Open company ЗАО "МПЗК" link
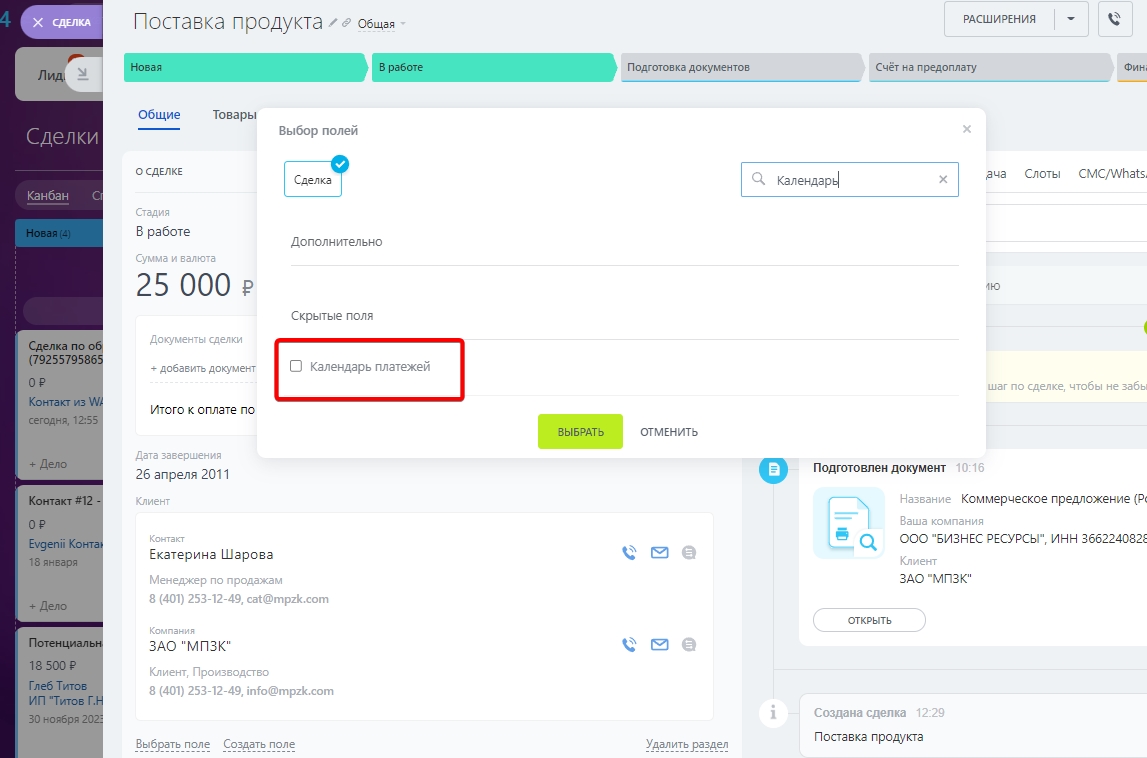This screenshot has height=758, width=1147. pos(190,646)
